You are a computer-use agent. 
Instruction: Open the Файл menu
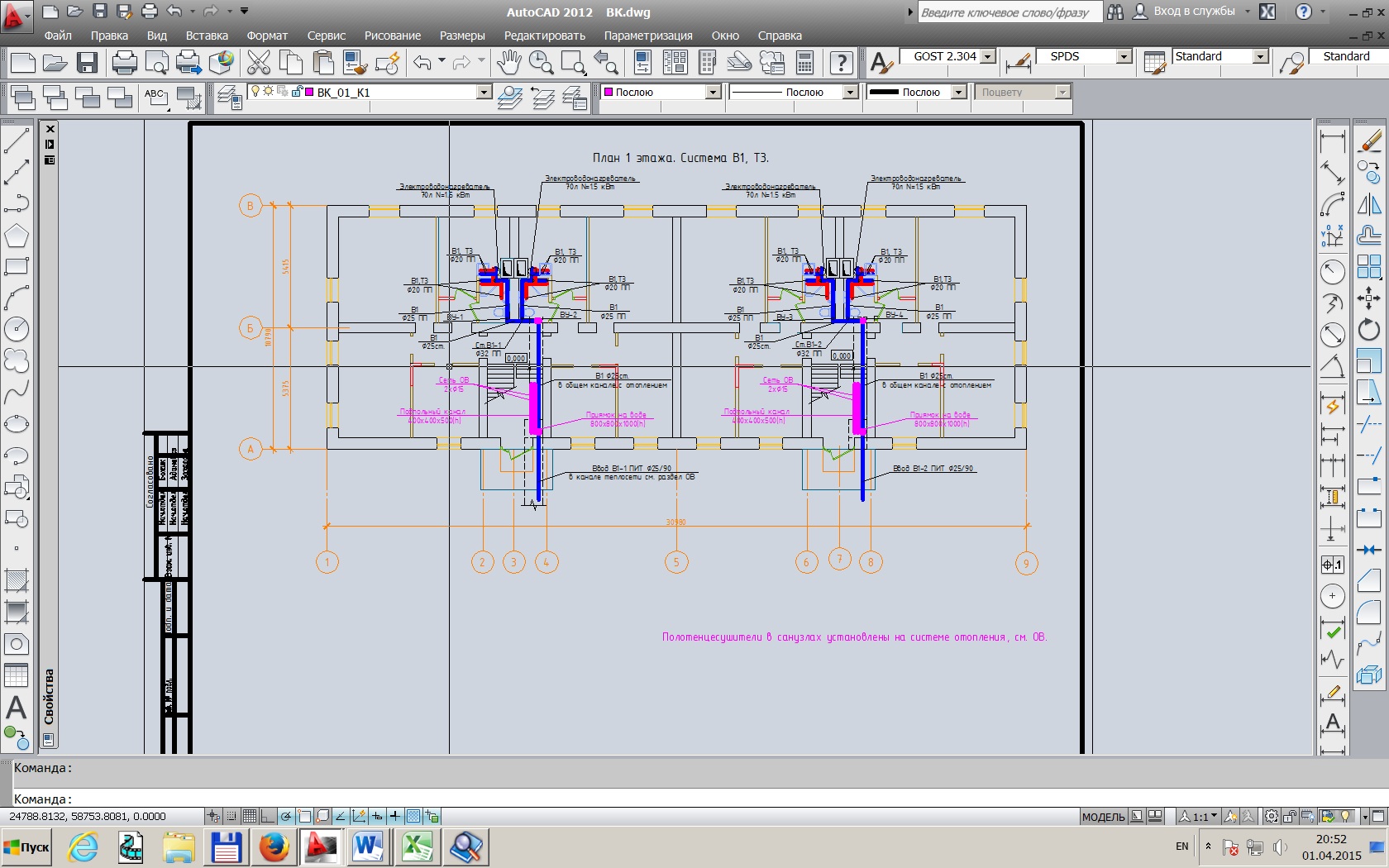point(58,36)
